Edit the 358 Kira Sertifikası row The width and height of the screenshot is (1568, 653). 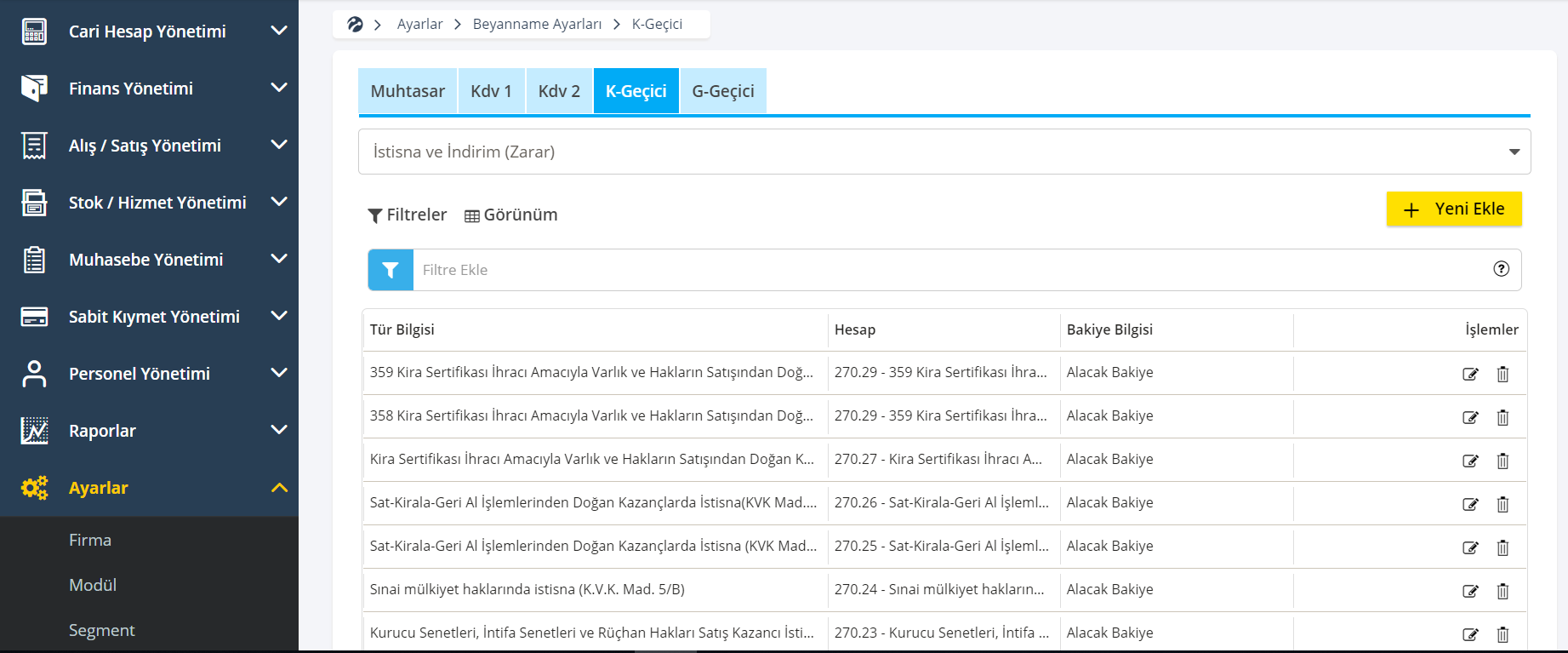(1470, 417)
